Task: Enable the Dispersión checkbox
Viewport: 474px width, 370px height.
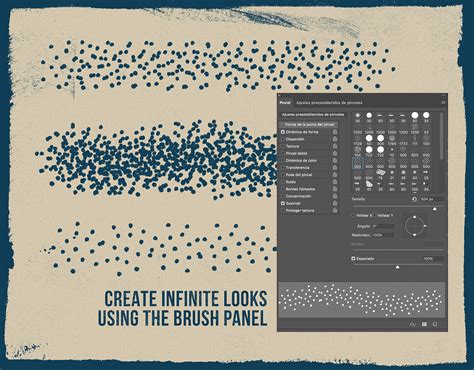Action: click(283, 139)
